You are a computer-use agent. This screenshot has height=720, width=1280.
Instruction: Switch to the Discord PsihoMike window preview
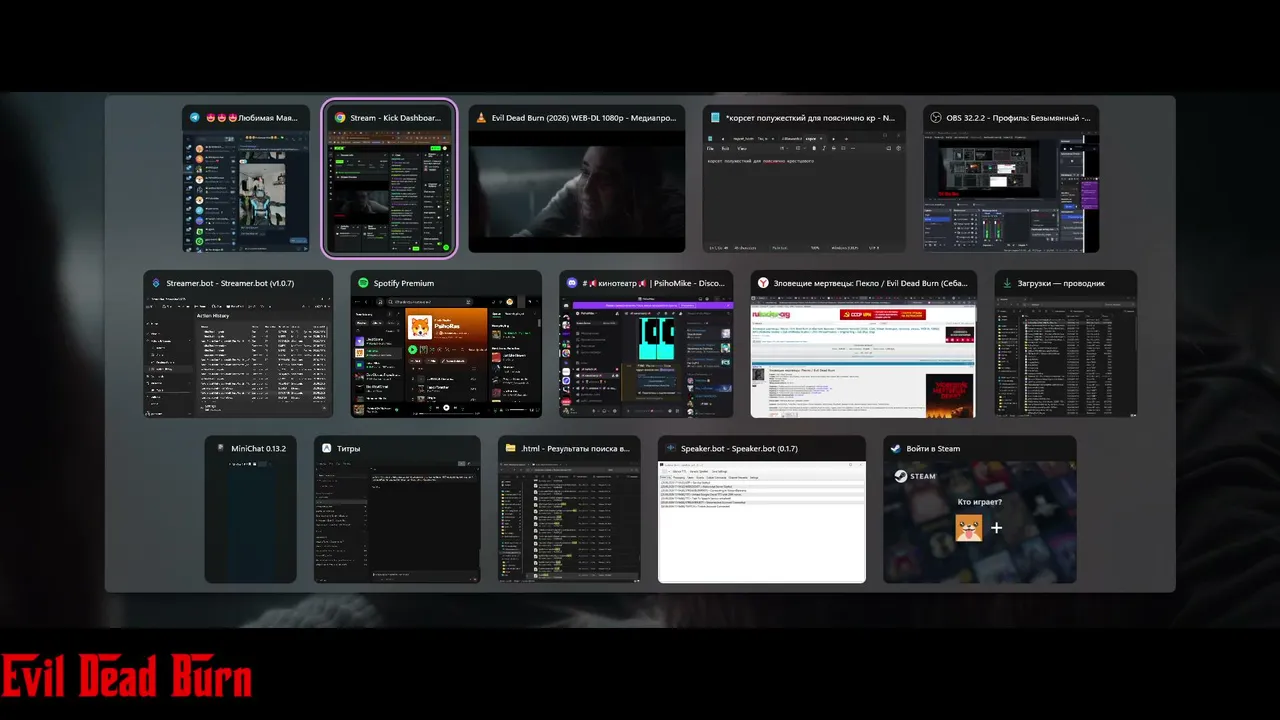pyautogui.click(x=646, y=358)
